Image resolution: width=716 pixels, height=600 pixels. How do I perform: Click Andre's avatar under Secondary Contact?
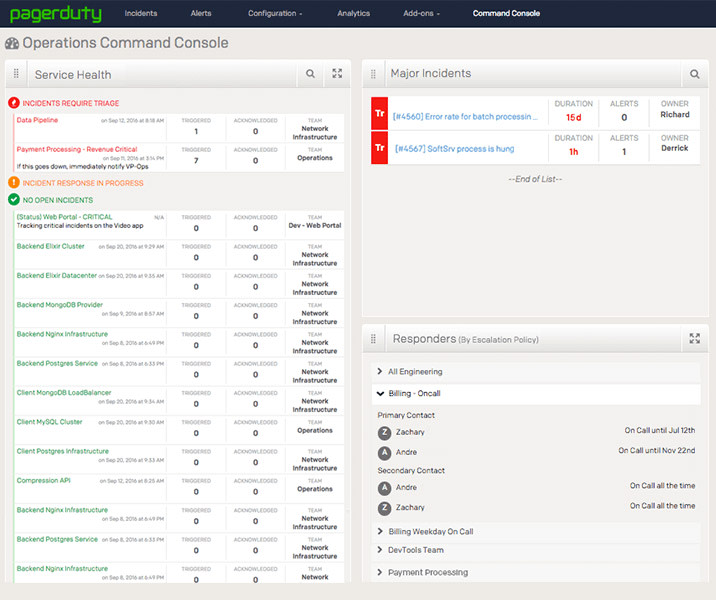pyautogui.click(x=384, y=488)
